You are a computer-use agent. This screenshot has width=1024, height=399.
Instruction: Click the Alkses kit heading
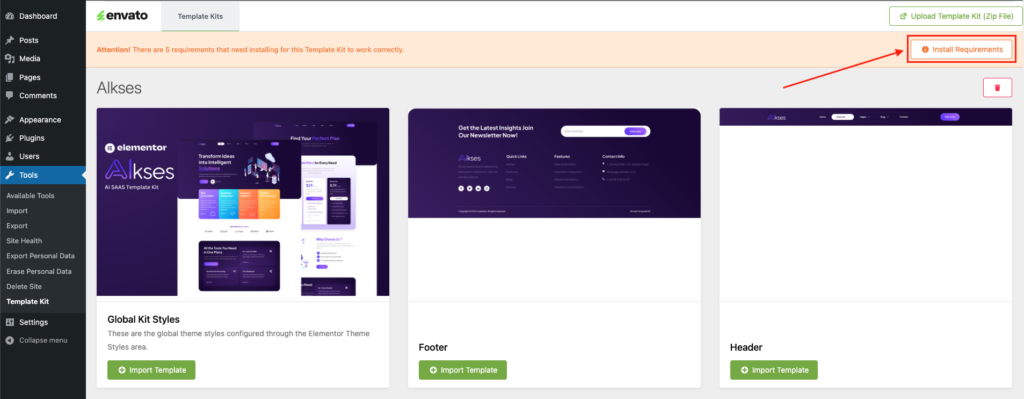pos(120,88)
